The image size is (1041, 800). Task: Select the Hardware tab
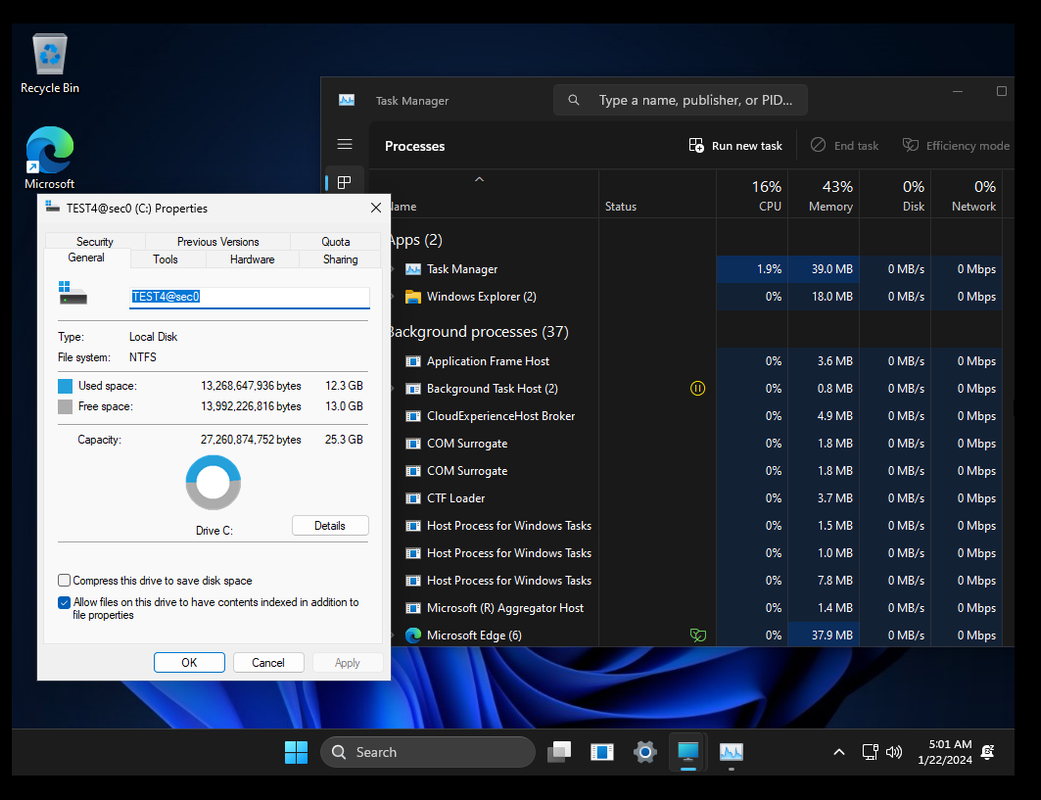tap(252, 259)
